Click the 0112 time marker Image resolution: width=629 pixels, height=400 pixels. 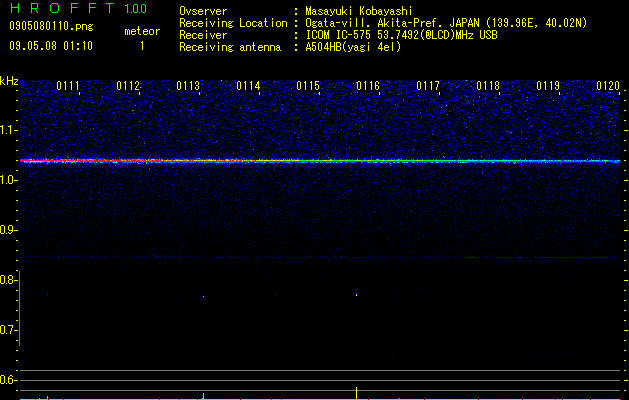click(128, 86)
